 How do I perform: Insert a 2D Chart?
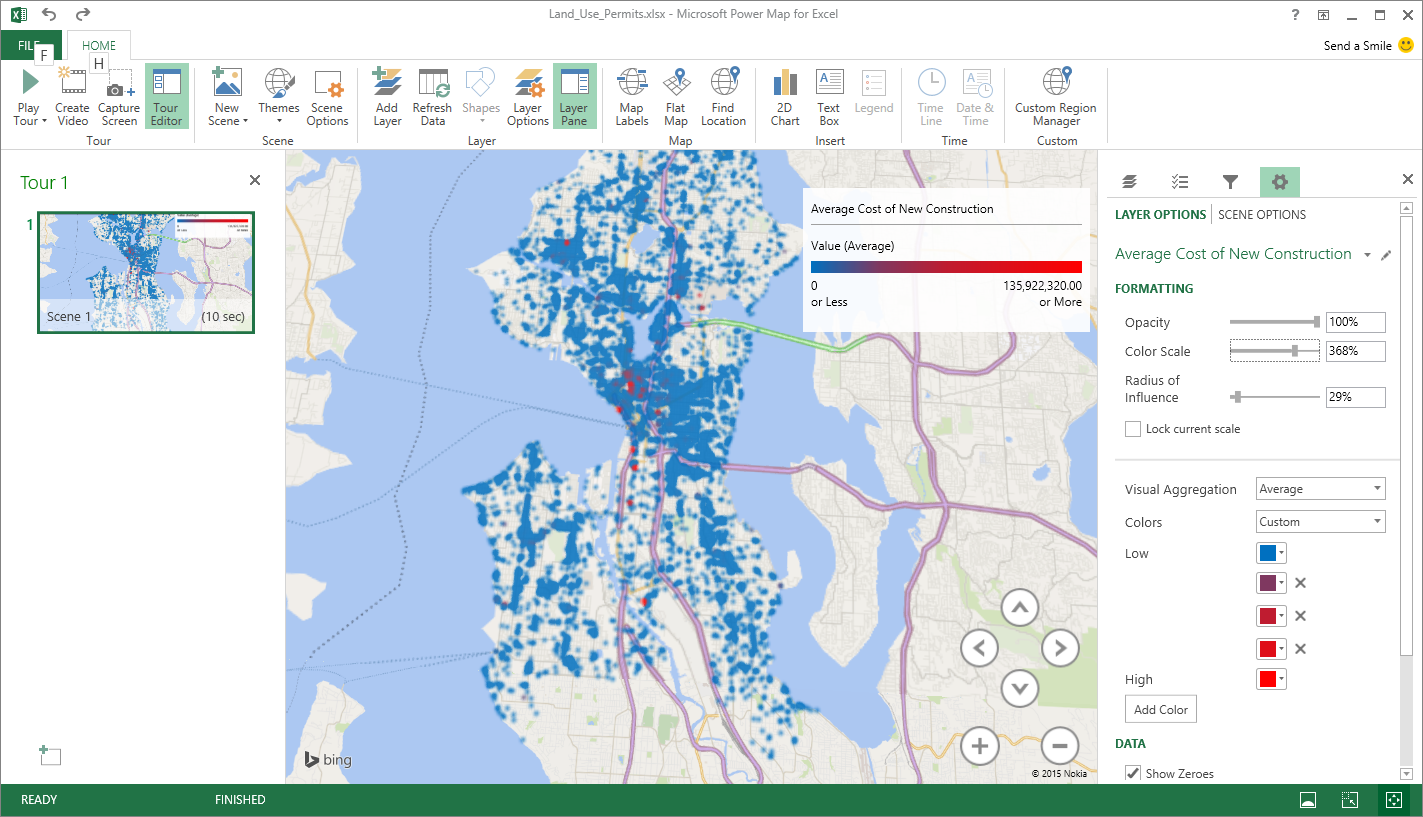pos(785,98)
